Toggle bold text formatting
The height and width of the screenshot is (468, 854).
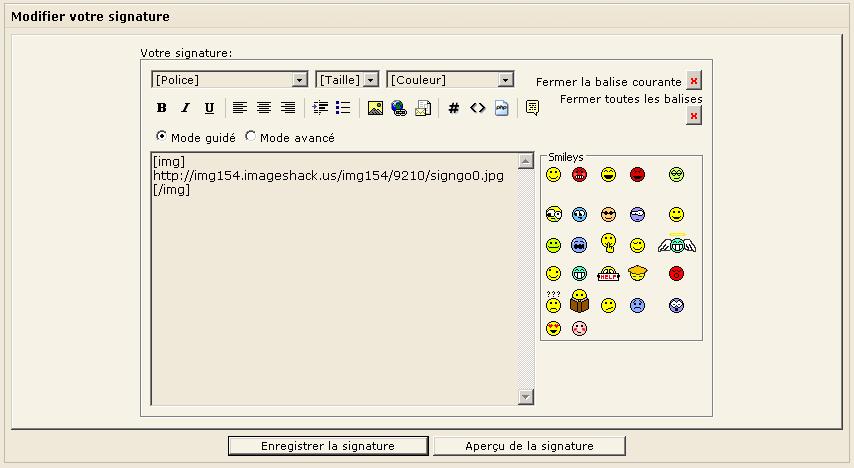click(162, 108)
